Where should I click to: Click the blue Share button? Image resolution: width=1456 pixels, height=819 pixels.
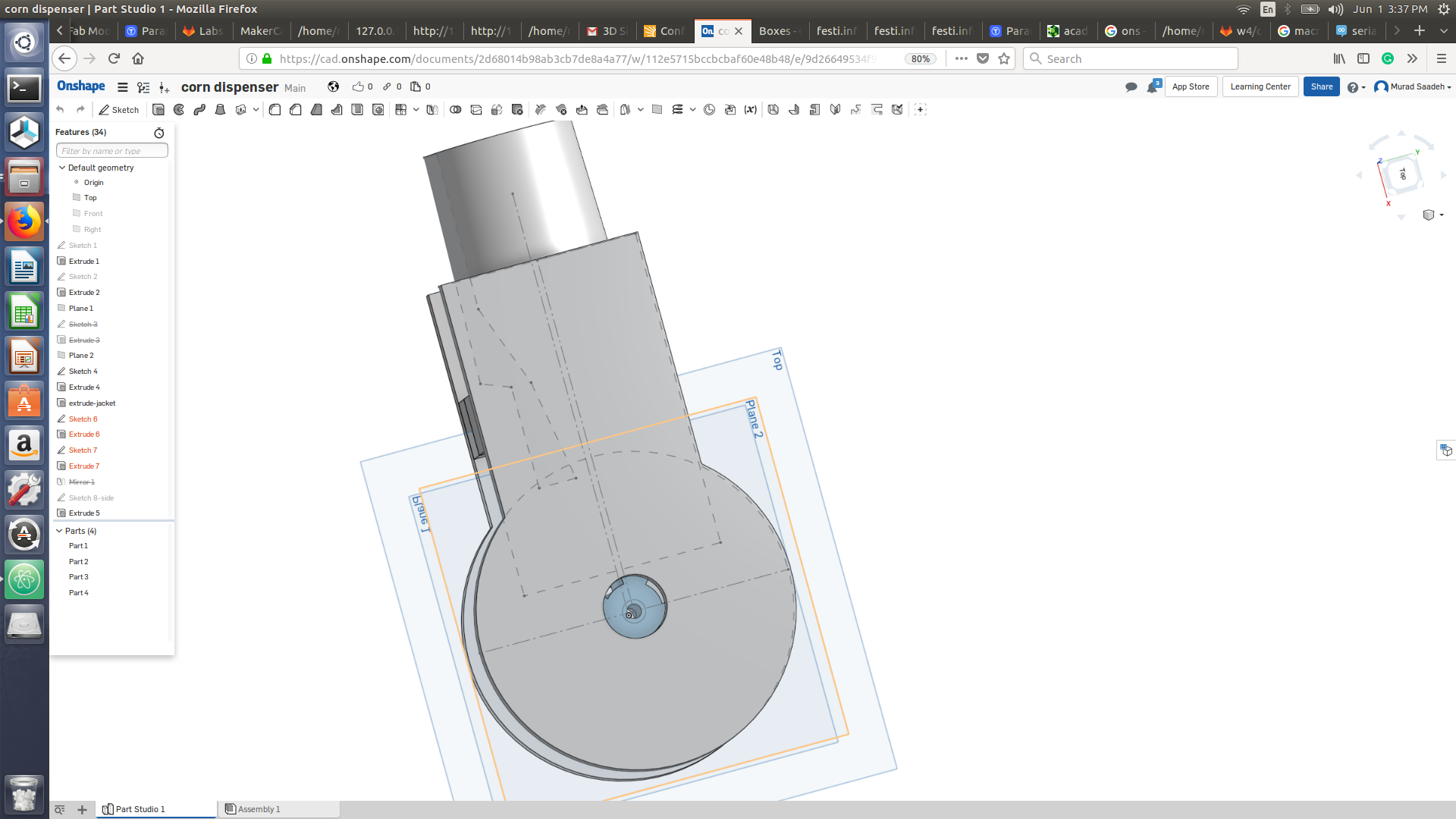pyautogui.click(x=1322, y=87)
